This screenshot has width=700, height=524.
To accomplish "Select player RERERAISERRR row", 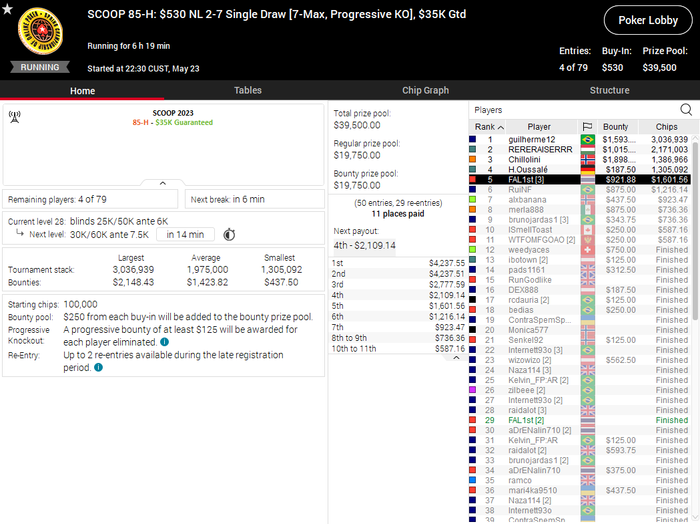I will coord(579,150).
